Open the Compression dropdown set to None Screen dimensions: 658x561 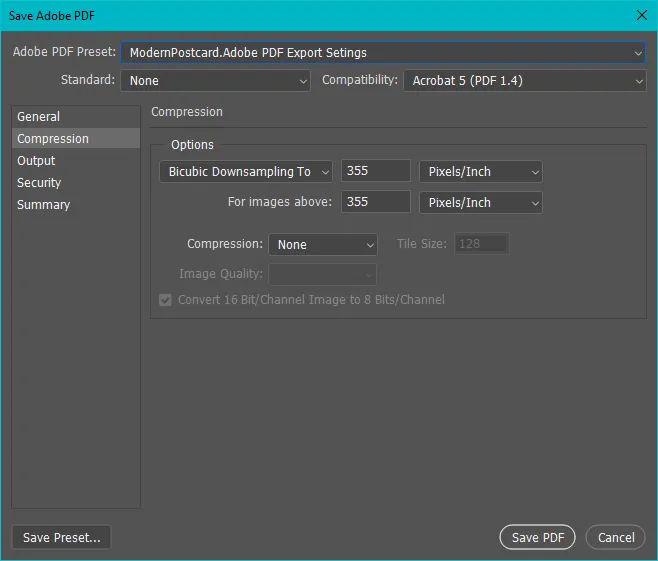(x=323, y=244)
